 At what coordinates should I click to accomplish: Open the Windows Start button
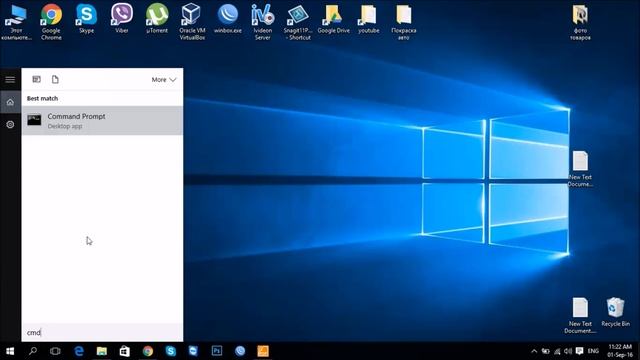point(10,351)
